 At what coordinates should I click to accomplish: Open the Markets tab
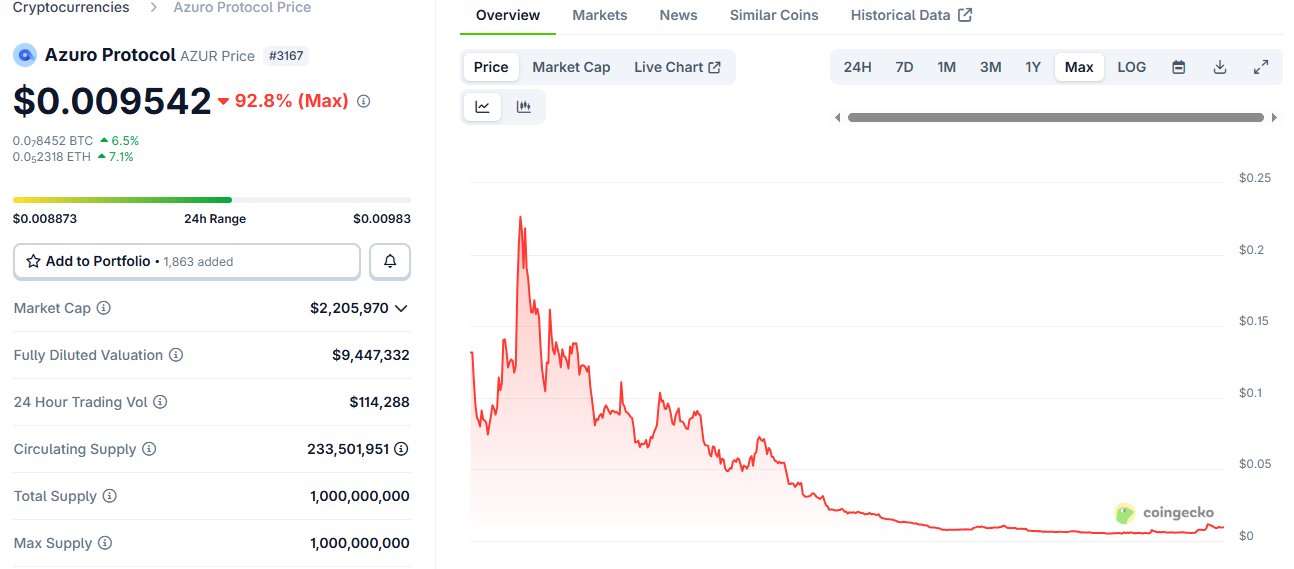coord(600,15)
